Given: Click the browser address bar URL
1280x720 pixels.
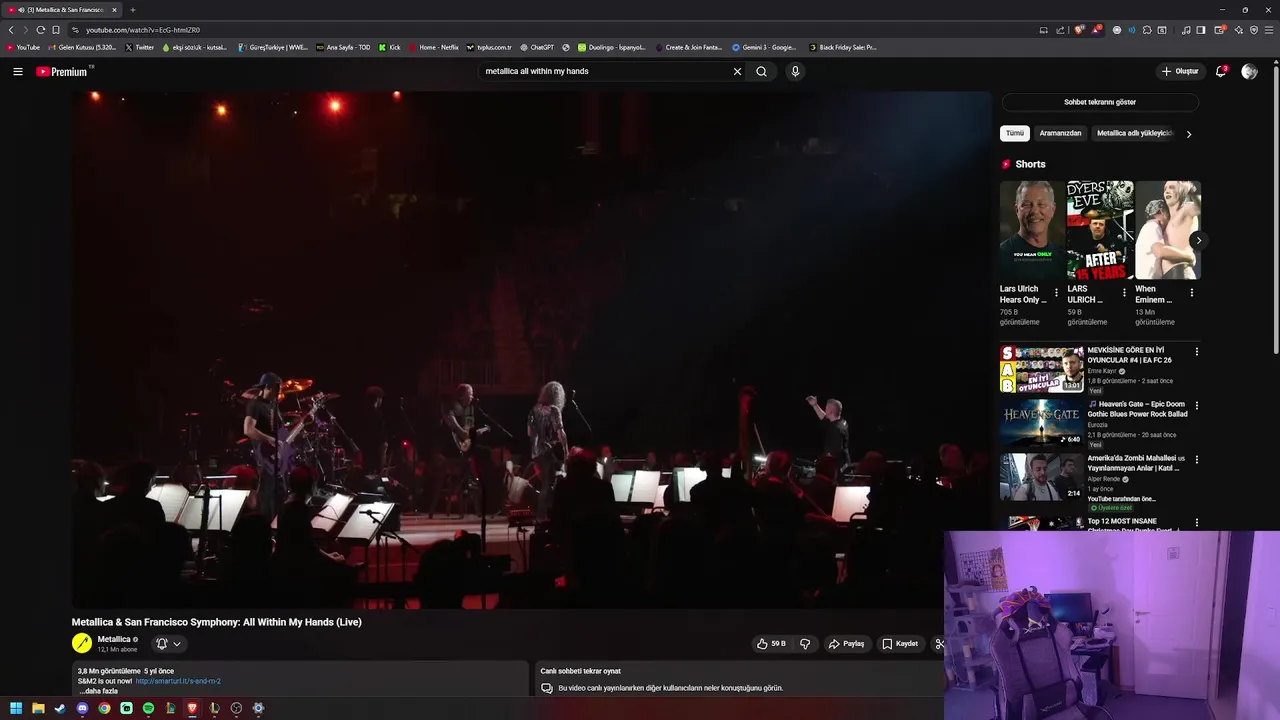Looking at the screenshot, I should tap(142, 30).
